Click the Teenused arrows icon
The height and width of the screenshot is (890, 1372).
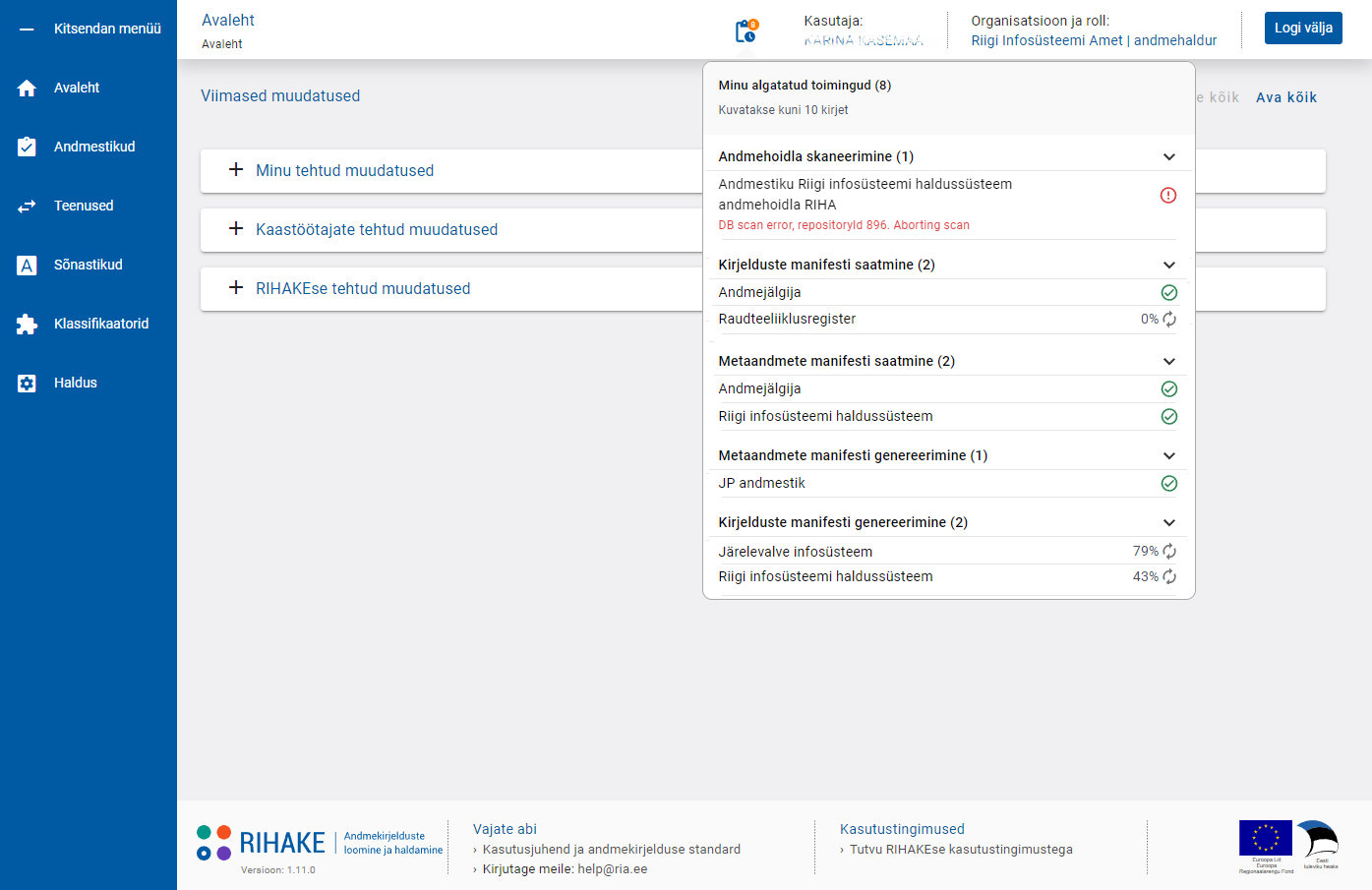[x=27, y=206]
